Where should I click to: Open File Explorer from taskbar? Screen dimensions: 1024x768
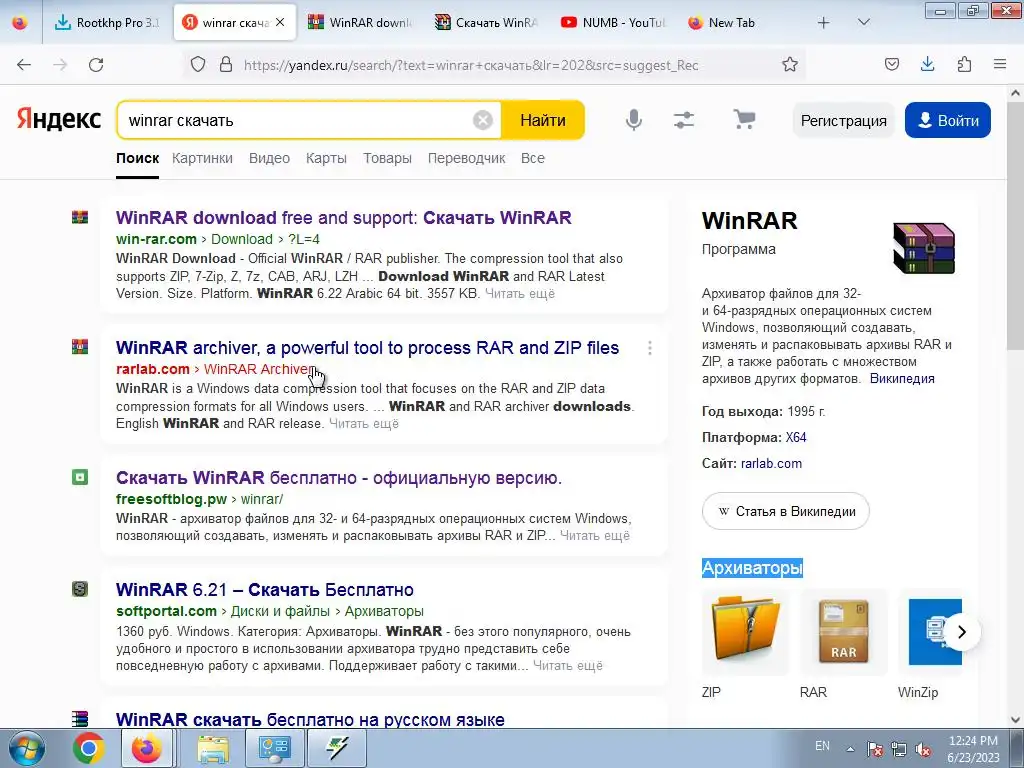[213, 748]
